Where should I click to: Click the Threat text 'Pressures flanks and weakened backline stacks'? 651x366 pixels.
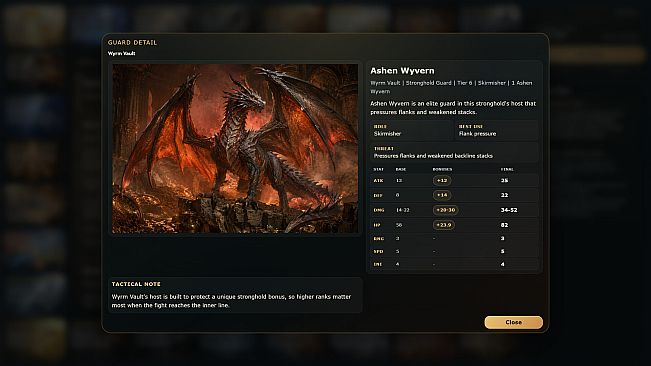click(x=433, y=156)
